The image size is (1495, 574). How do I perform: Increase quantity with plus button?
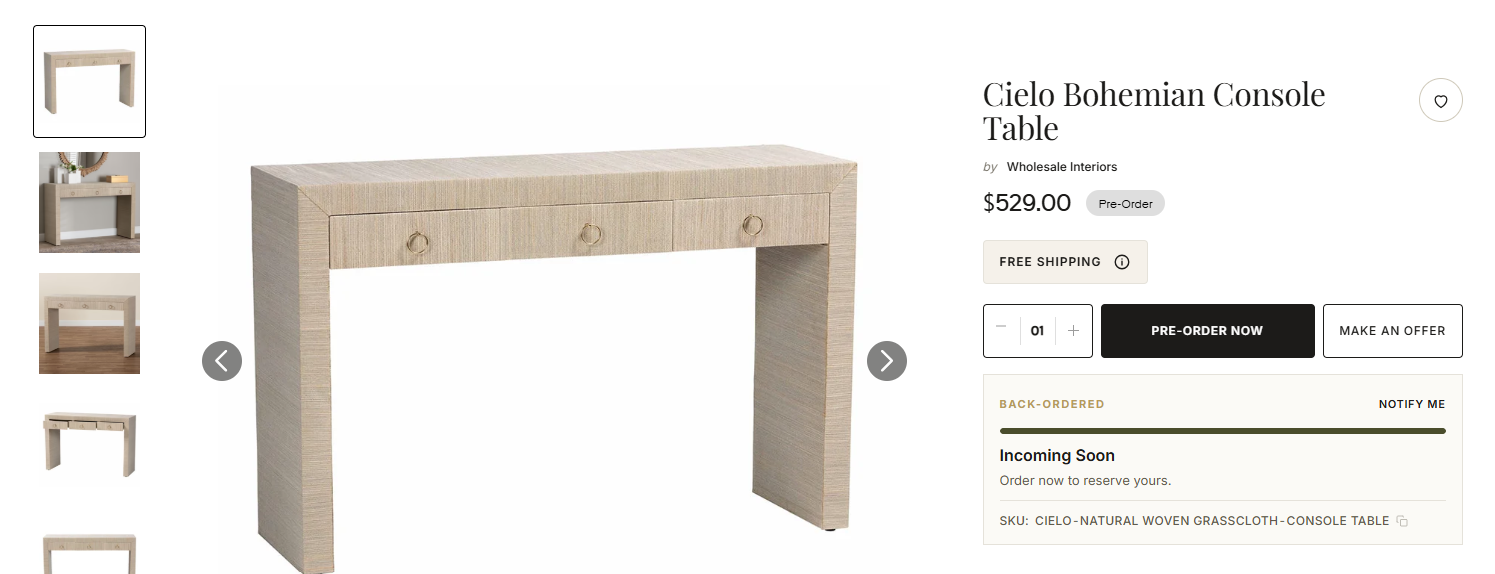pyautogui.click(x=1073, y=330)
